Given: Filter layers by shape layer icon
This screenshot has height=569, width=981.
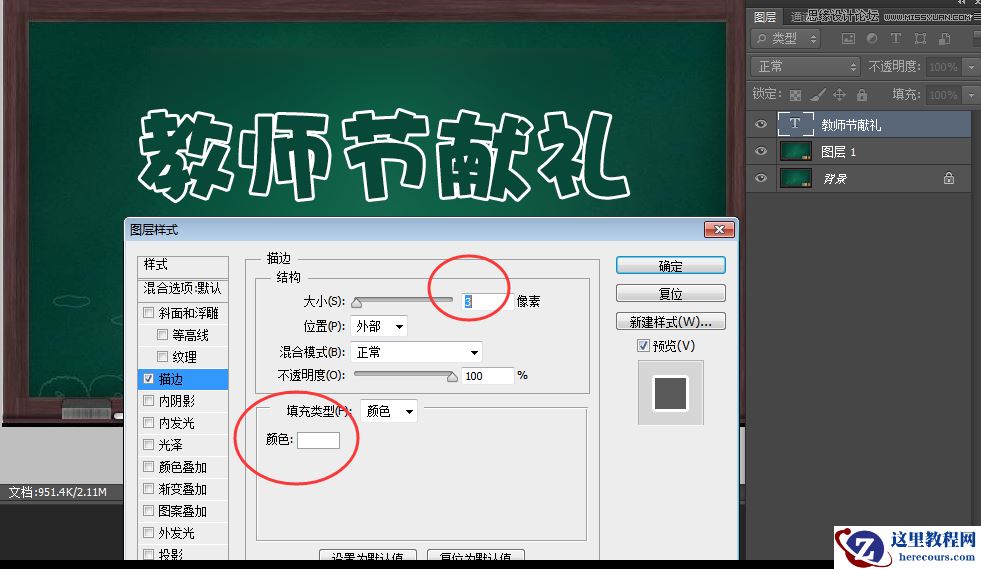Looking at the screenshot, I should click(920, 39).
